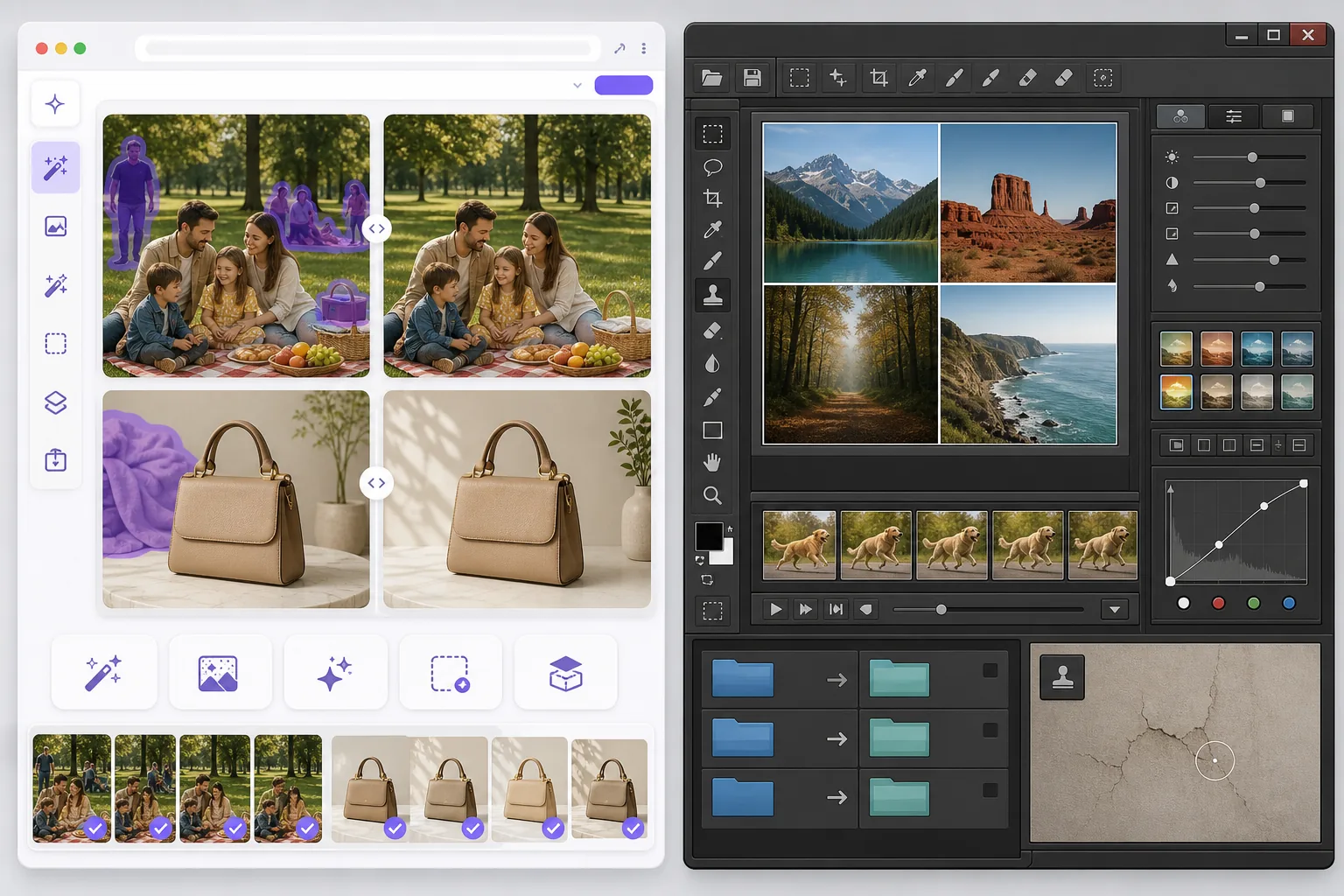Select the eraser tool in left tool column
This screenshot has height=896, width=1344.
713,331
